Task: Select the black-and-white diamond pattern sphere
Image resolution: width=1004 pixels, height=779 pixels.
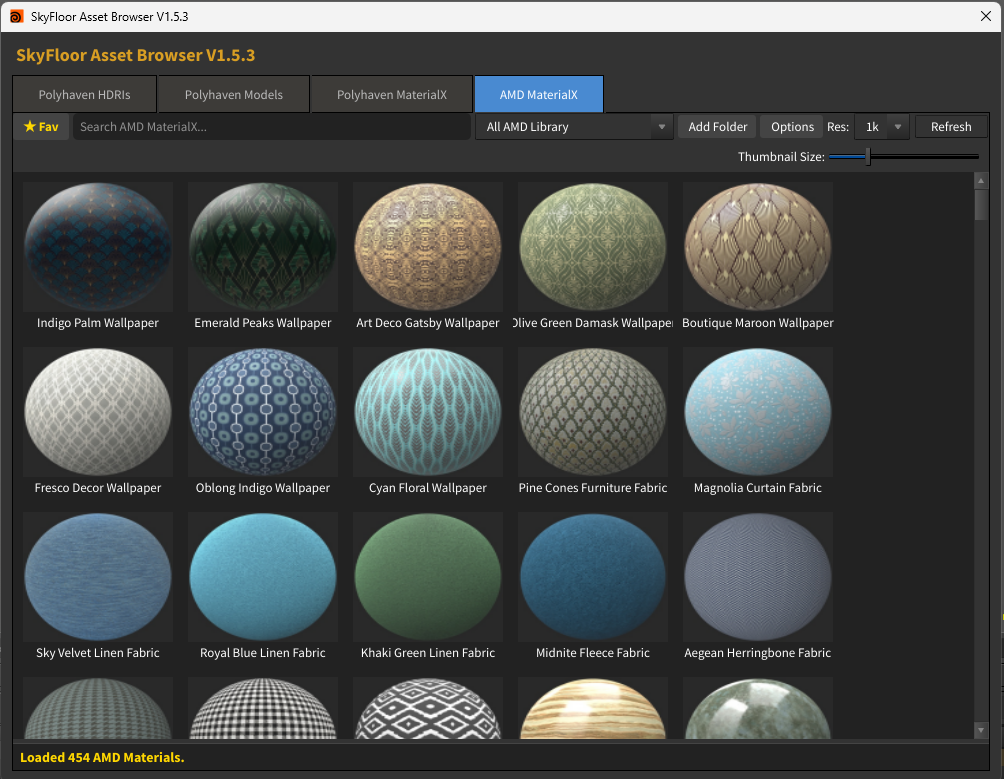Action: pos(428,708)
